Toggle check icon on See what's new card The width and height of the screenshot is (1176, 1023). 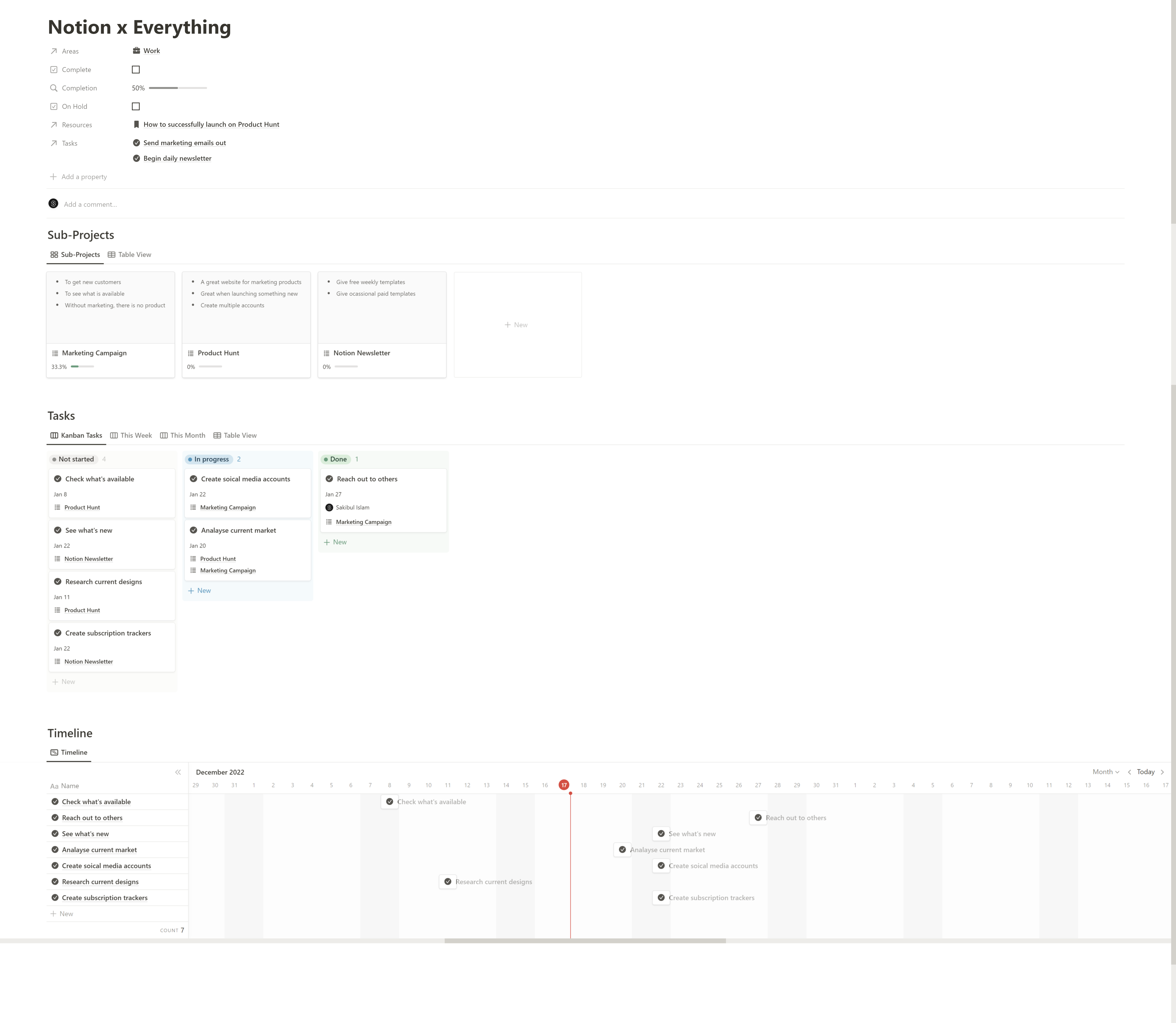58,530
